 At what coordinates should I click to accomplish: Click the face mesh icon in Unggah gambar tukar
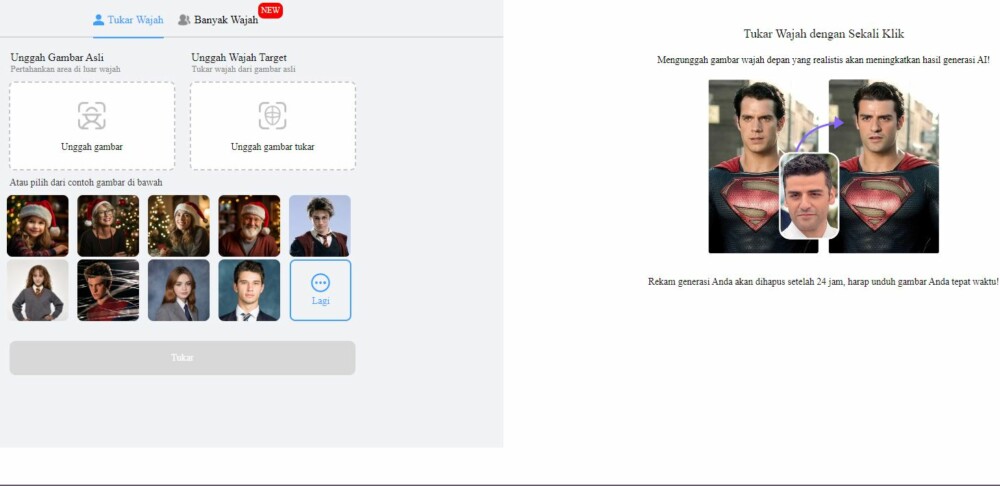[x=272, y=115]
